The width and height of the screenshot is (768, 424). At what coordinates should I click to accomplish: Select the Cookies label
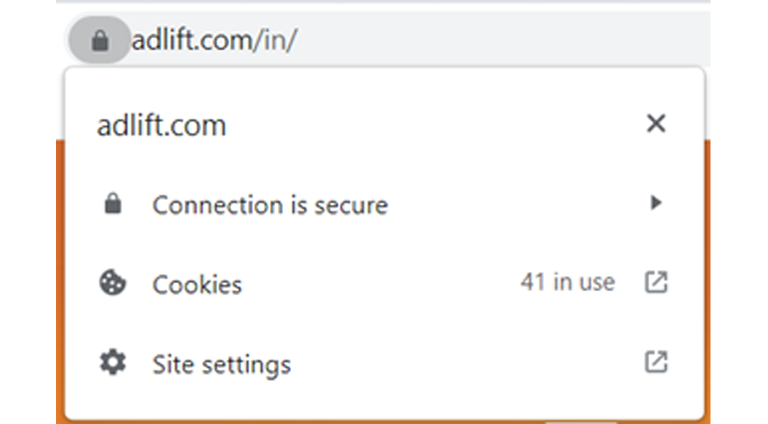pyautogui.click(x=197, y=284)
